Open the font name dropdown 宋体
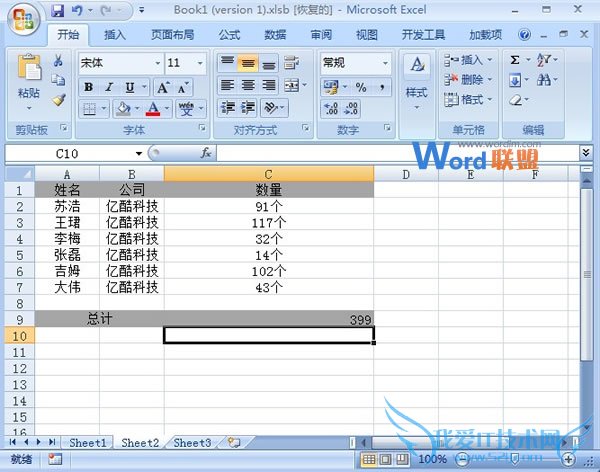The height and width of the screenshot is (472, 600). point(158,63)
